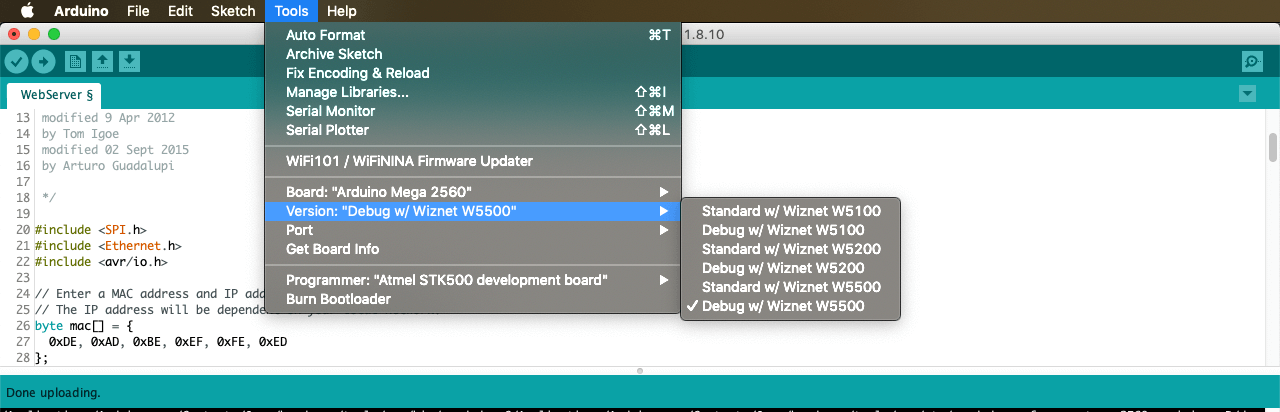The height and width of the screenshot is (412, 1280).
Task: Click the Save sketch down-arrow icon
Action: 129,62
